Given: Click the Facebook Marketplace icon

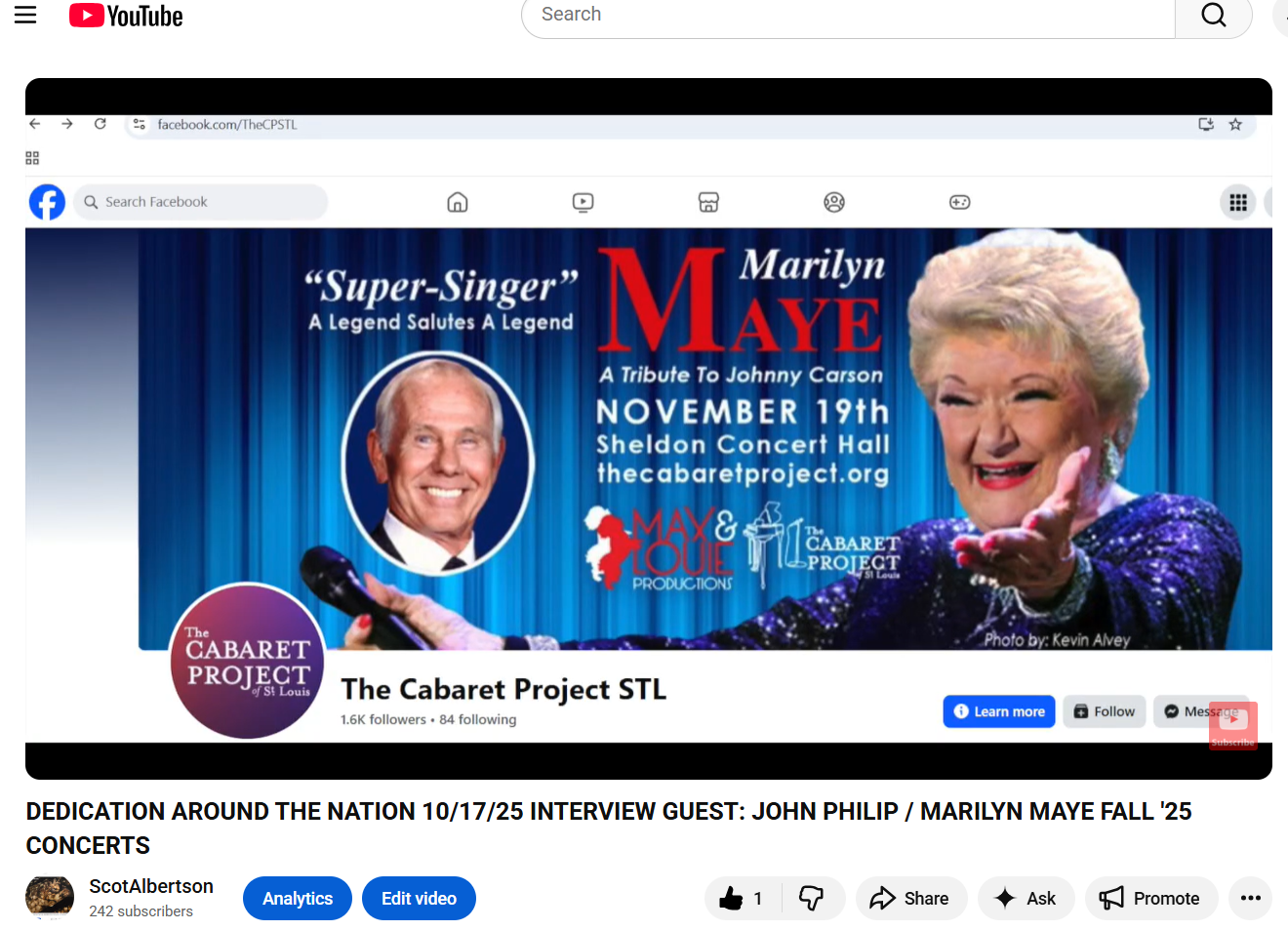Looking at the screenshot, I should click(x=708, y=202).
